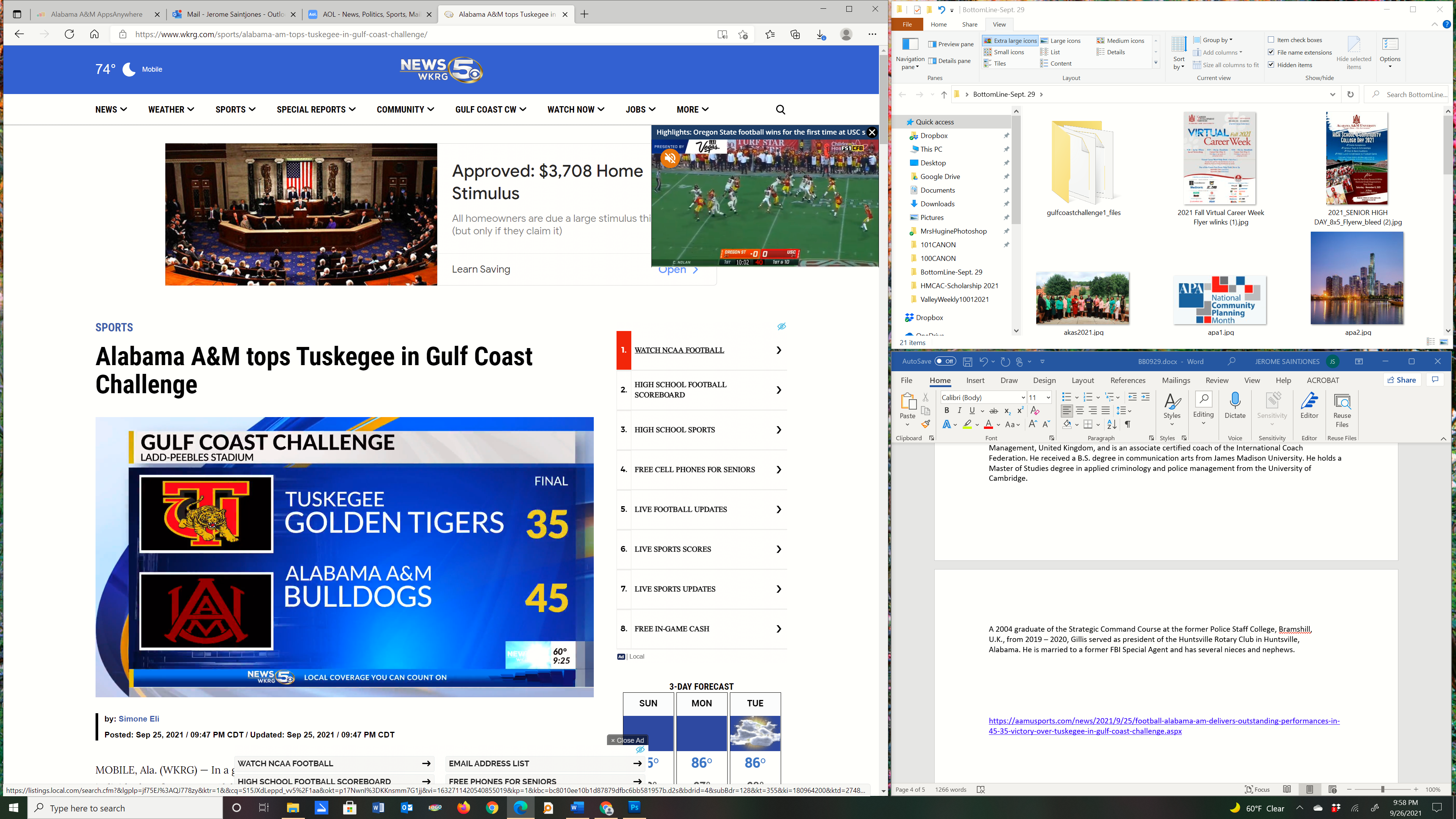Open Microsoft Store from the taskbar
This screenshot has height=819, width=1456.
coord(349,808)
